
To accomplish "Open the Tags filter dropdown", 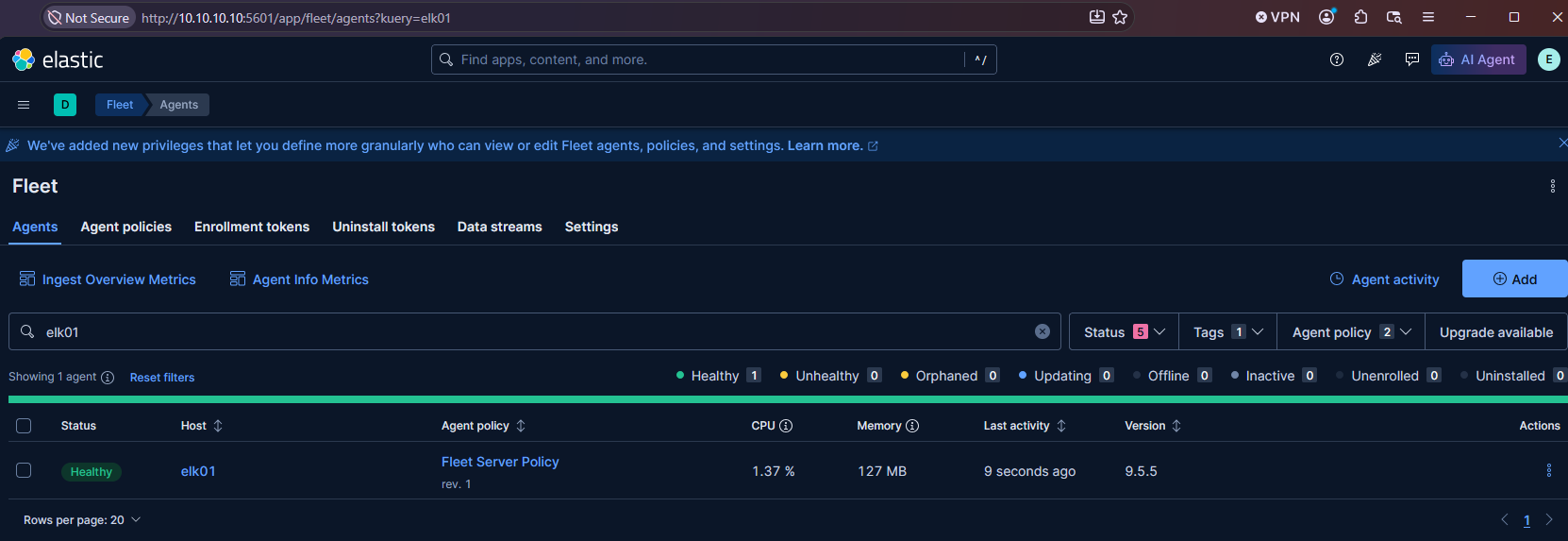I will pyautogui.click(x=1227, y=331).
